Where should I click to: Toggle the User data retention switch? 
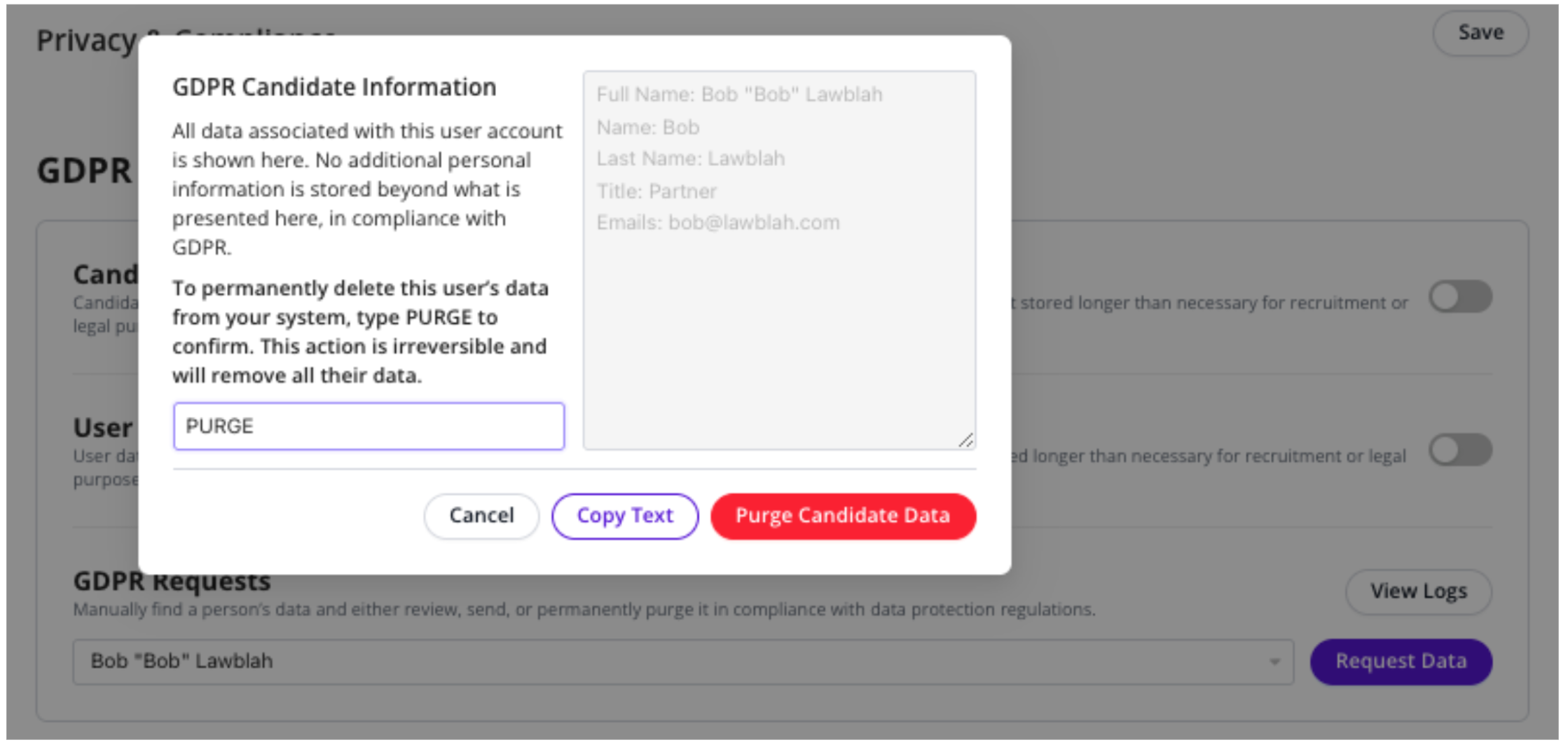1460,450
